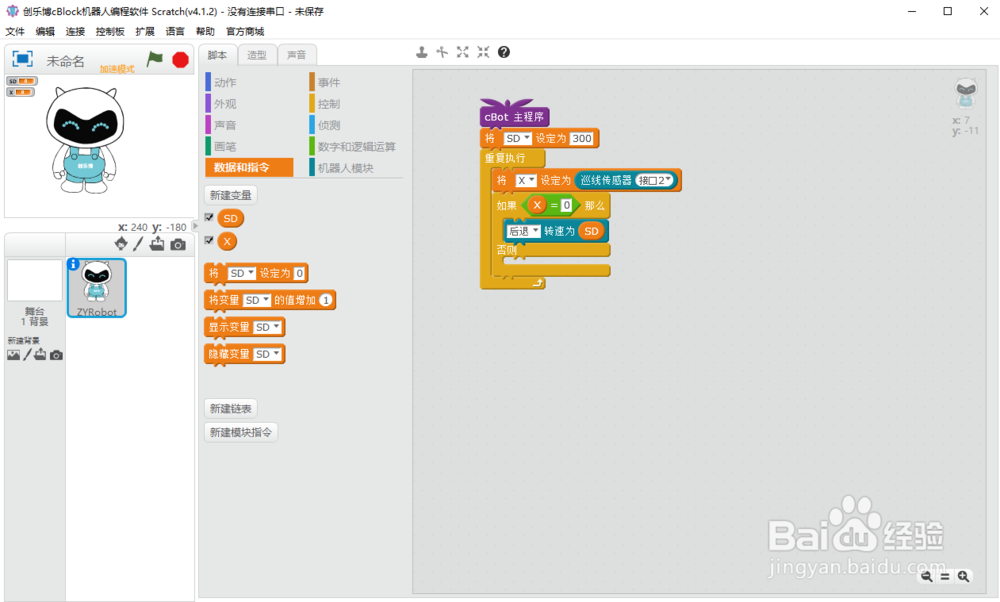This screenshot has height=602, width=1000.
Task: Uncheck the SD variable stage display
Action: point(208,218)
